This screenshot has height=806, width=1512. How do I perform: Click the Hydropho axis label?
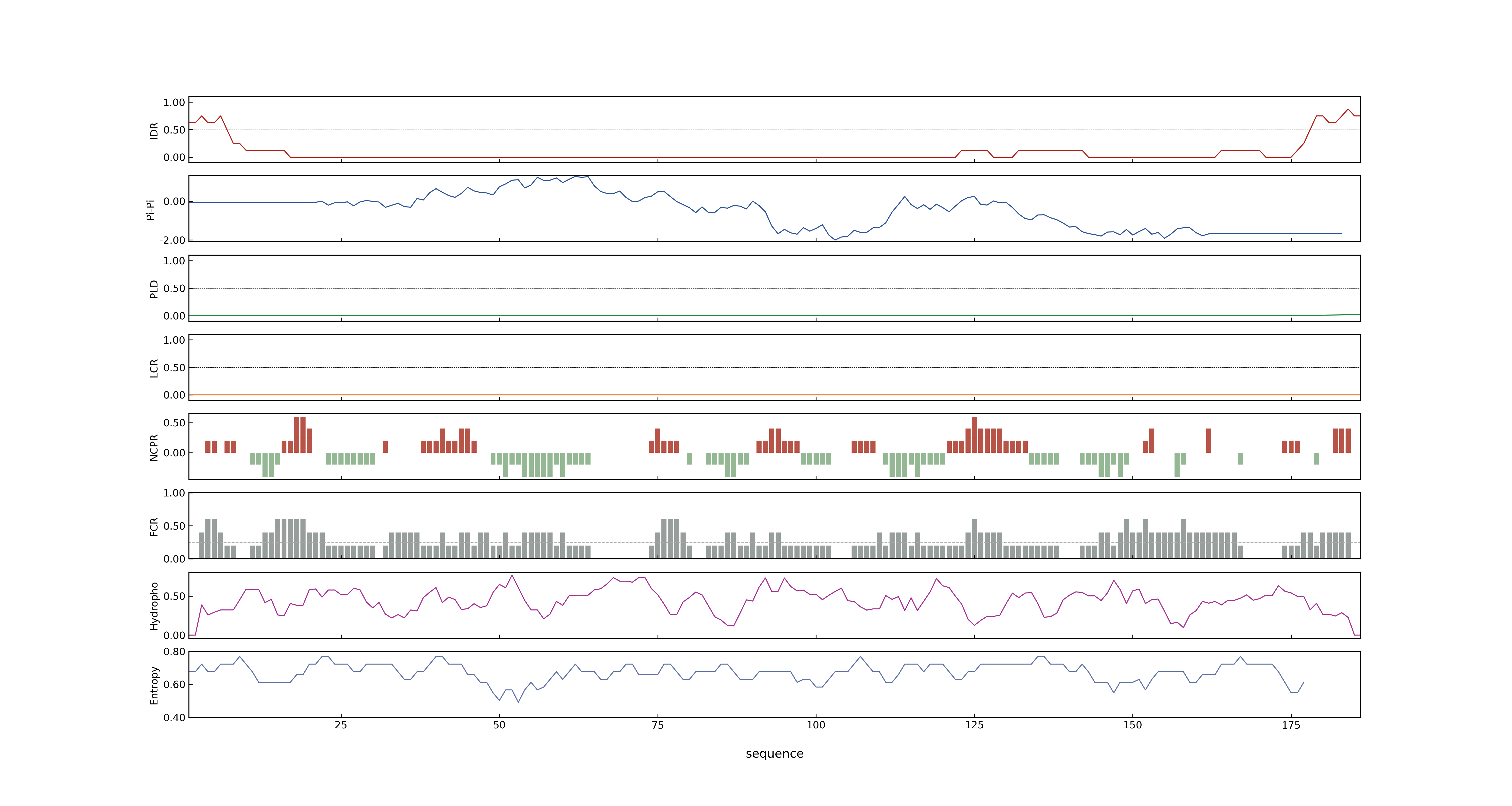tap(154, 606)
